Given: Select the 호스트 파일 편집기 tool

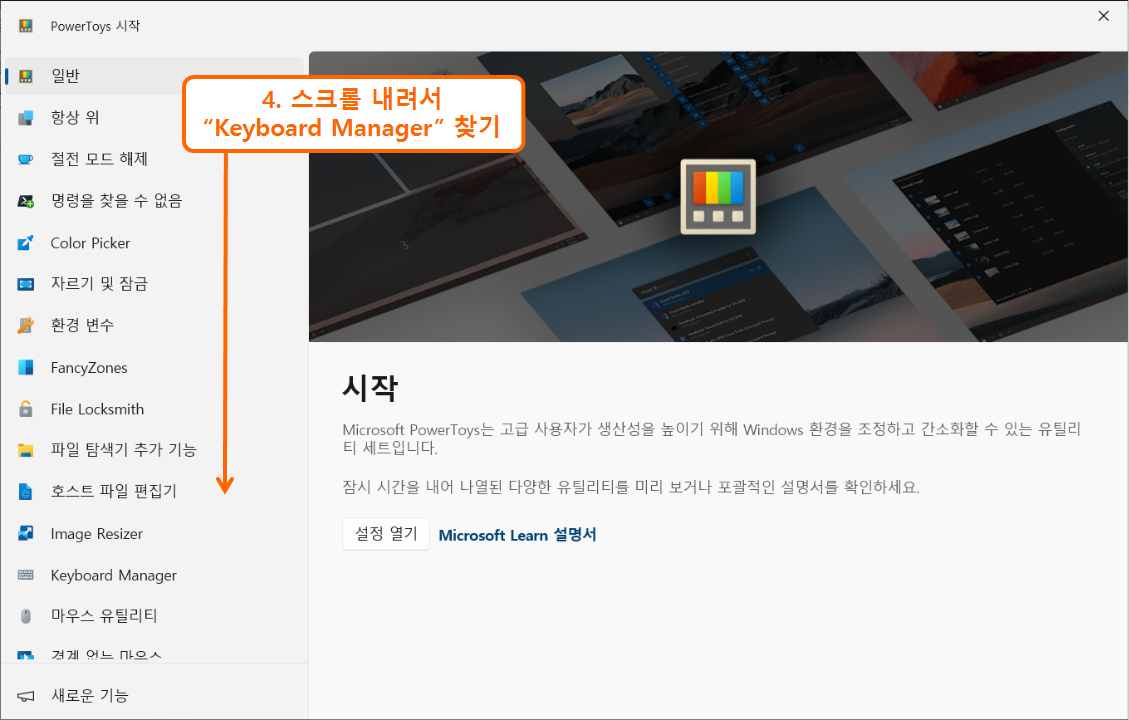Looking at the screenshot, I should point(105,491).
